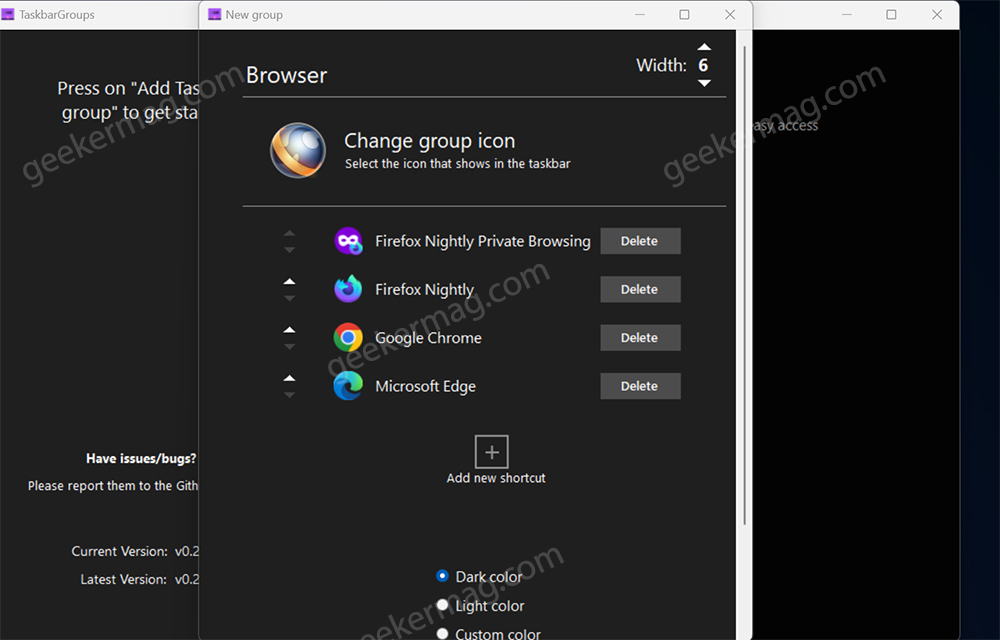Minimize the New group window

(640, 15)
